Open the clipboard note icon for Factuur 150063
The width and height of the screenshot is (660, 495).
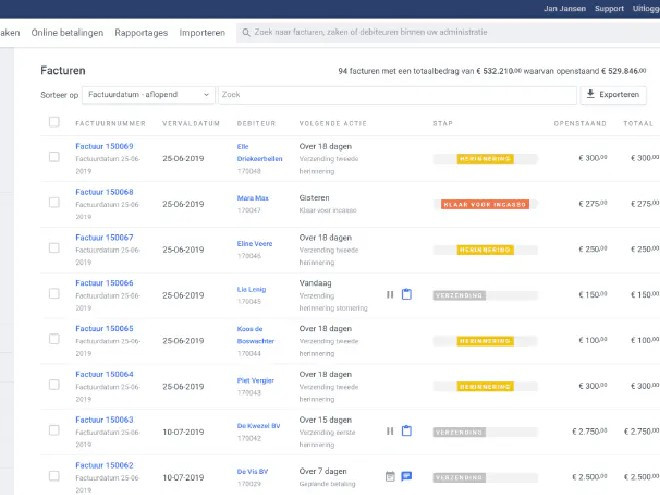click(x=407, y=431)
